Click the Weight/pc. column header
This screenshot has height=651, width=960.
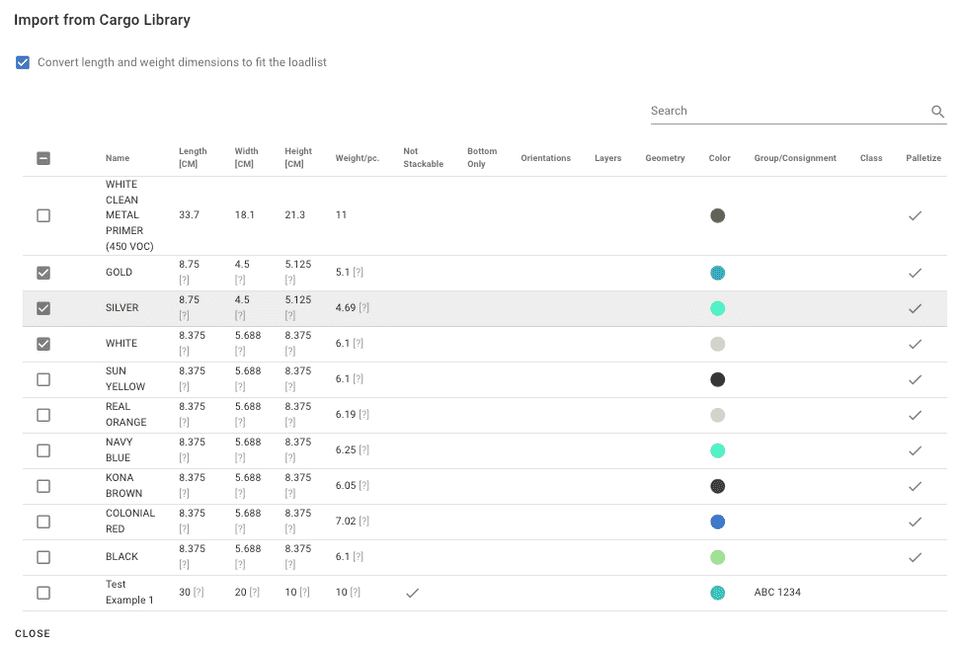[x=357, y=158]
